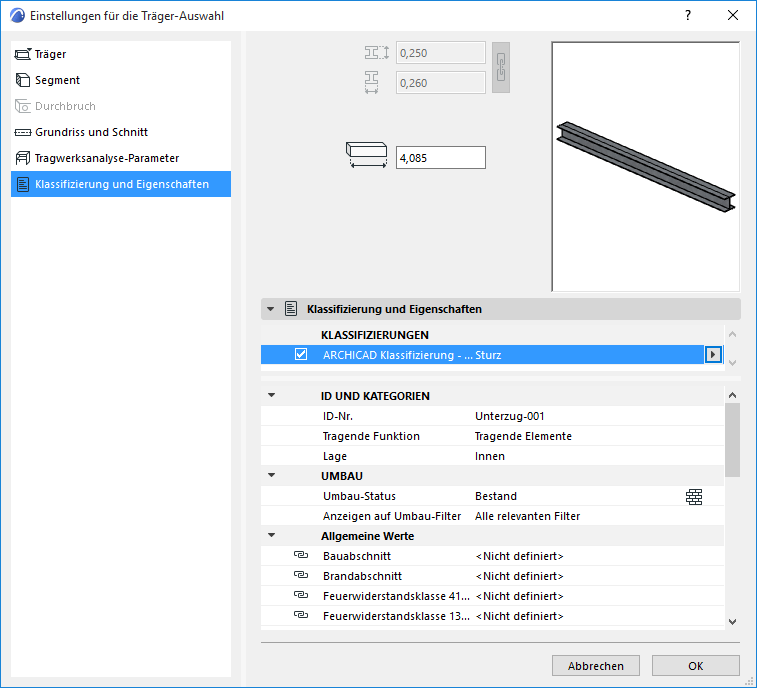Switch to Grundriss und Schnitt page
This screenshot has height=688, width=757.
coord(121,132)
